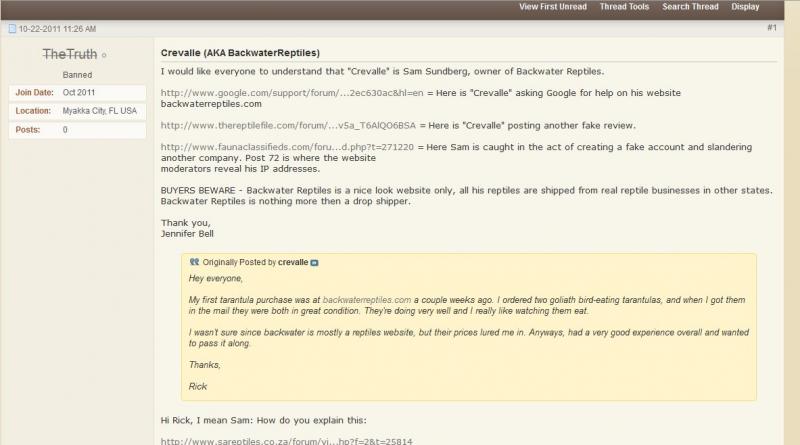Click the 'Hey everyone,' line in quote
This screenshot has width=800, height=445.
click(216, 279)
